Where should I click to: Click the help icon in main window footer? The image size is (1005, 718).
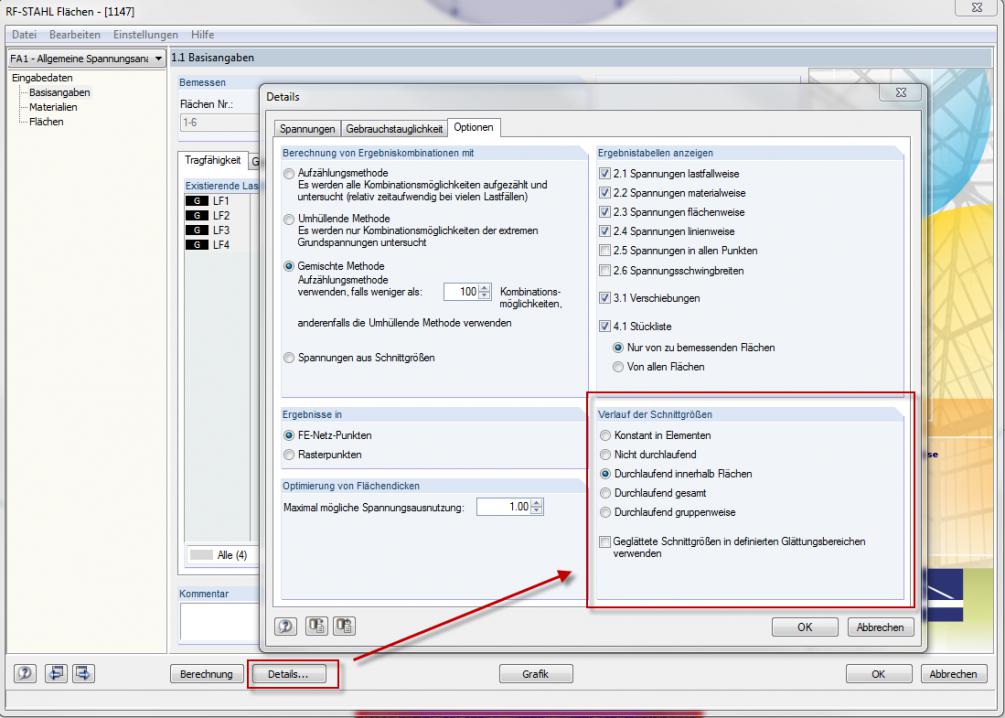click(x=25, y=674)
